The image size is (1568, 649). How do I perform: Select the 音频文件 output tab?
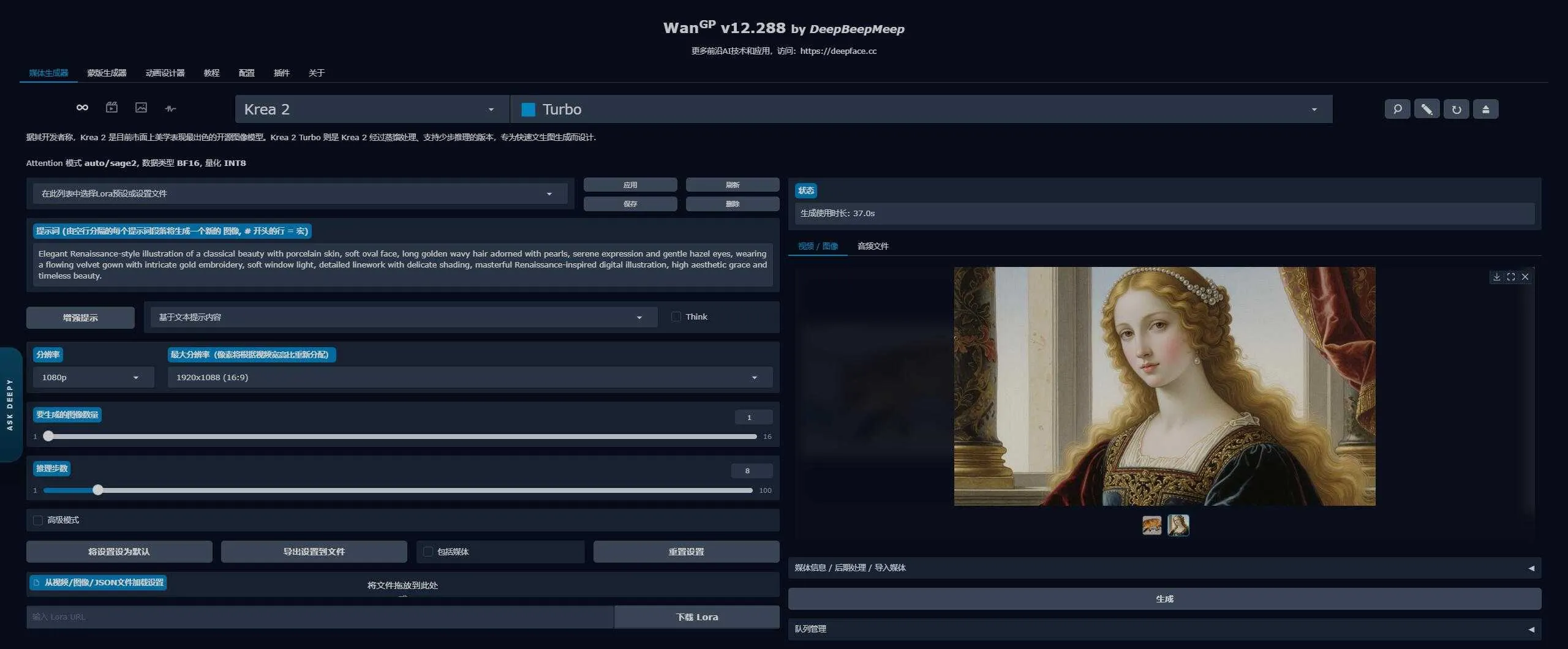tap(873, 246)
